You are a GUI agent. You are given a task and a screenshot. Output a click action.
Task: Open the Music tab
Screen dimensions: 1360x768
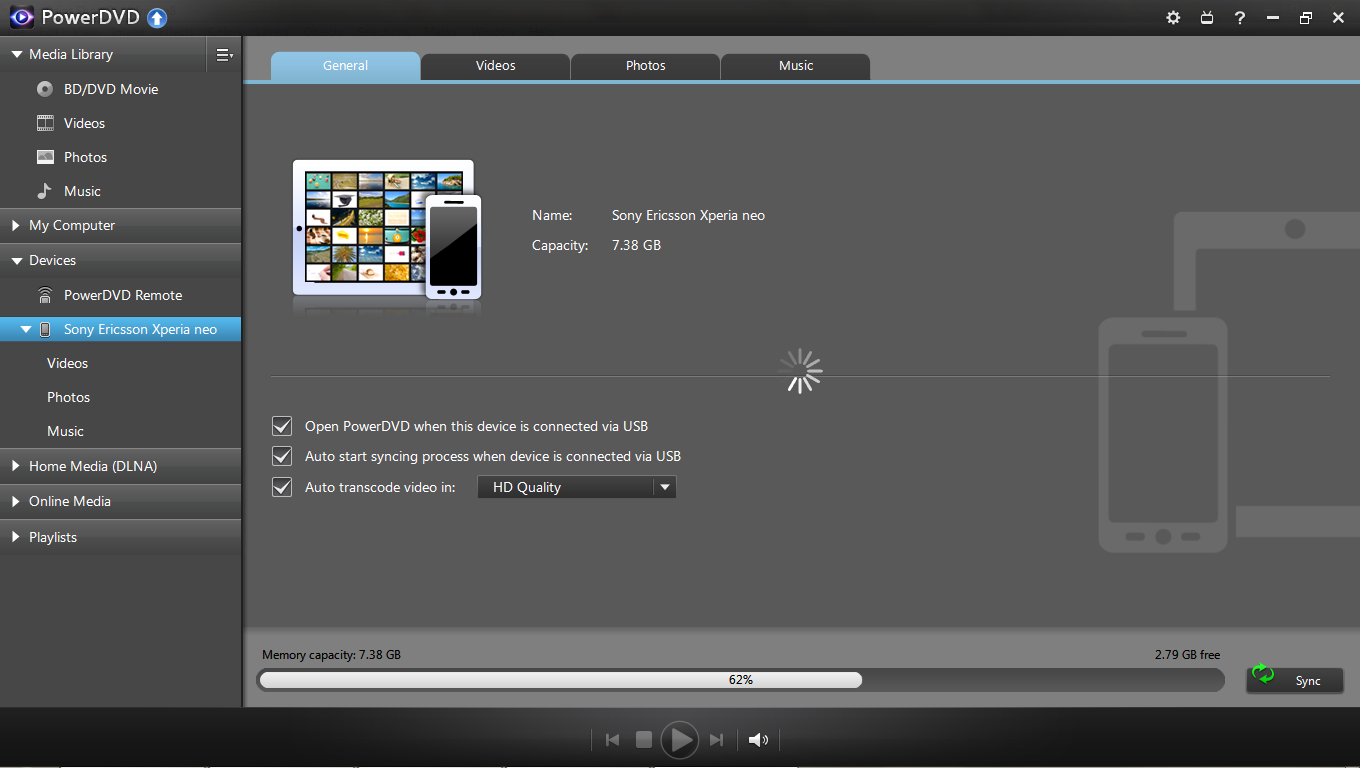pos(795,66)
